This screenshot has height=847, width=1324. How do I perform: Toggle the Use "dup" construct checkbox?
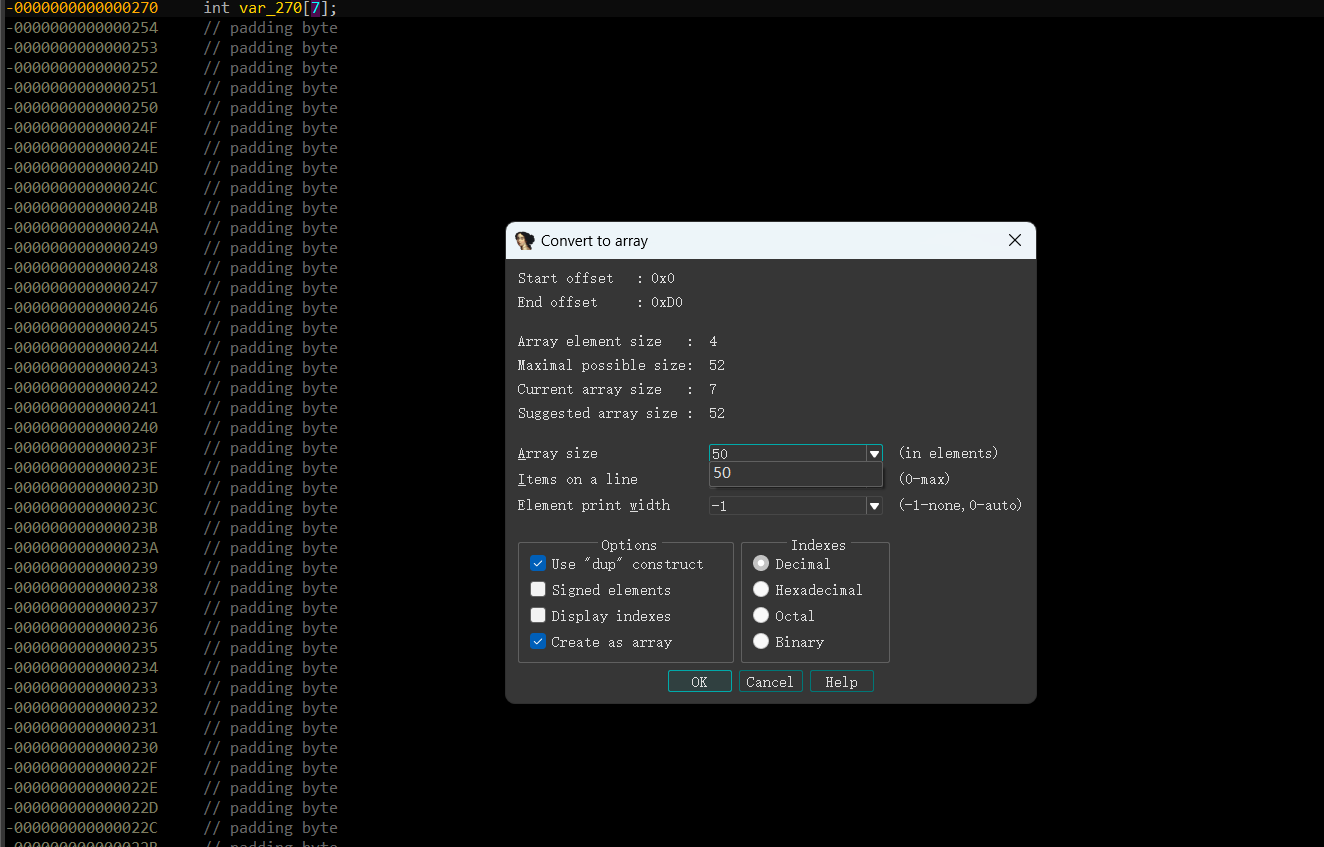538,564
